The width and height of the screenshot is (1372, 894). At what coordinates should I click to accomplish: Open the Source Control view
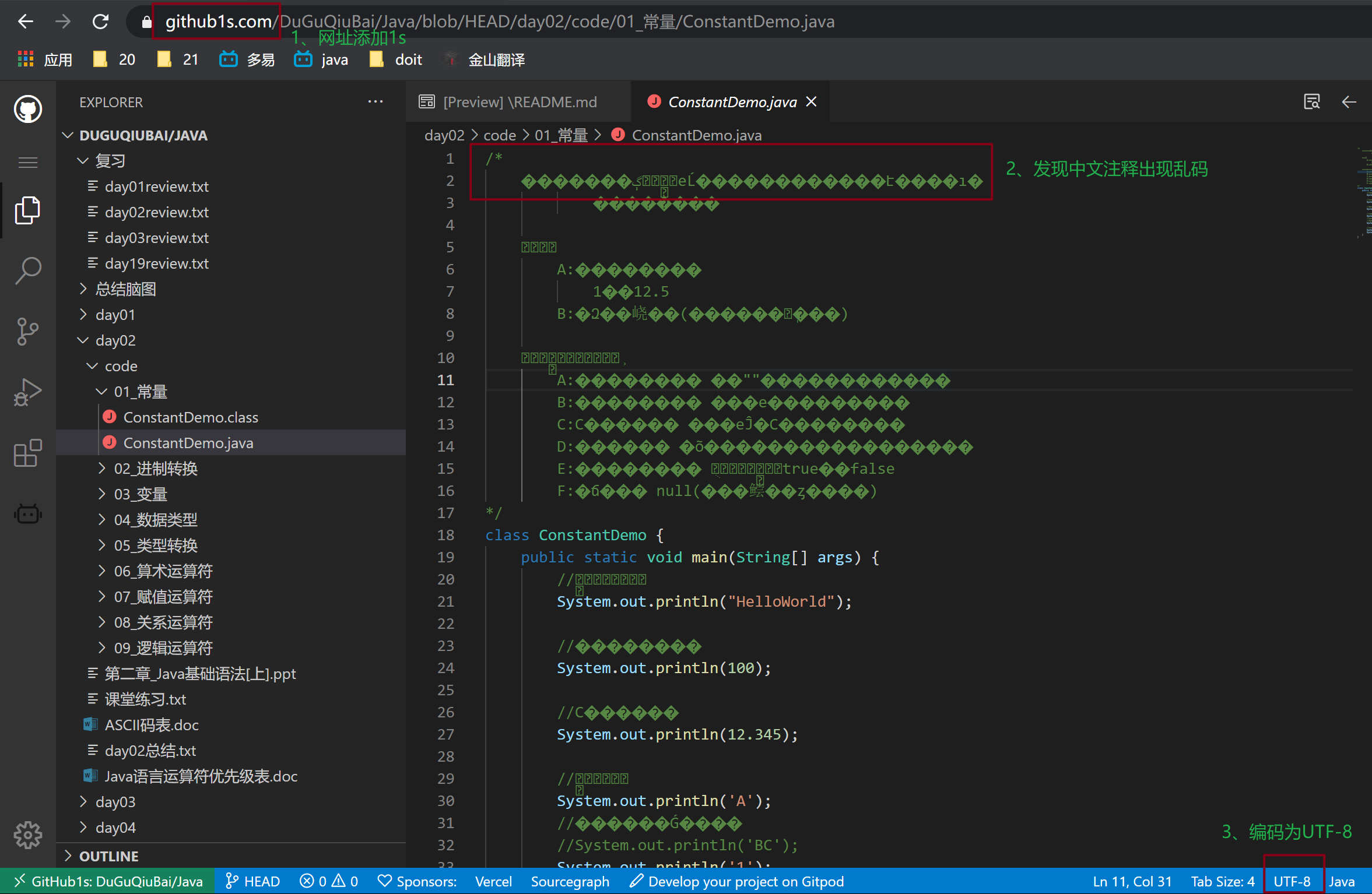(x=27, y=332)
